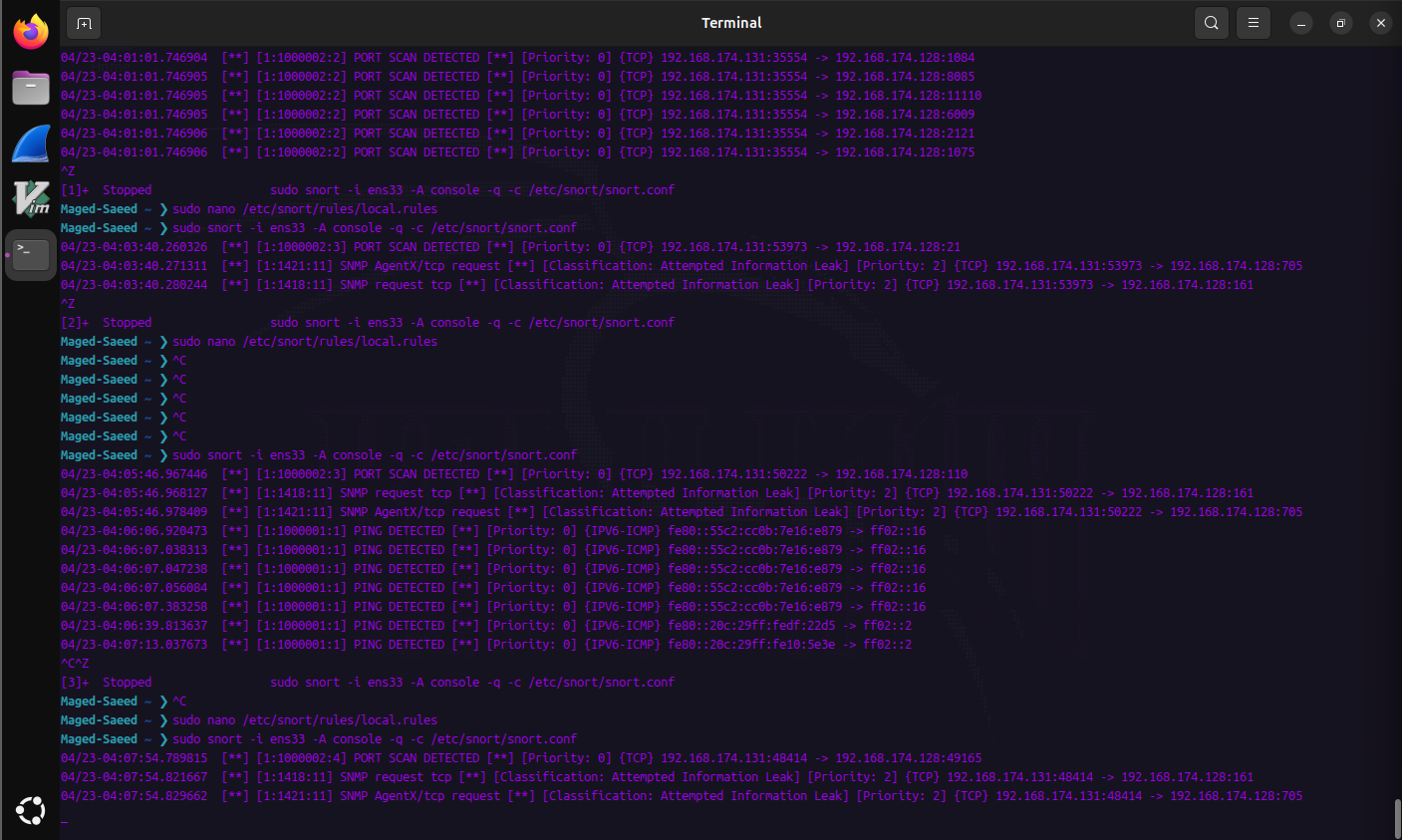The image size is (1402, 840).
Task: Click timestamp 04/23-04:06:07.383258
Action: click(135, 607)
